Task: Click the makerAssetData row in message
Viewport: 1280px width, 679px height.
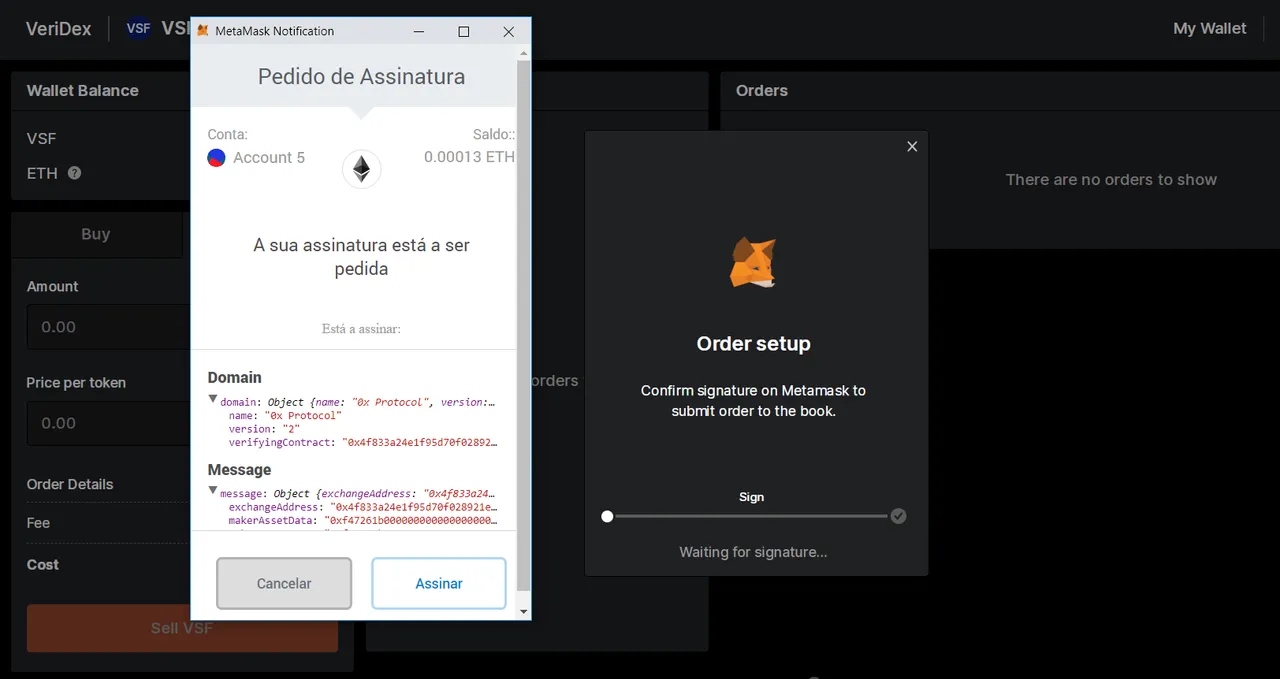Action: click(x=363, y=521)
